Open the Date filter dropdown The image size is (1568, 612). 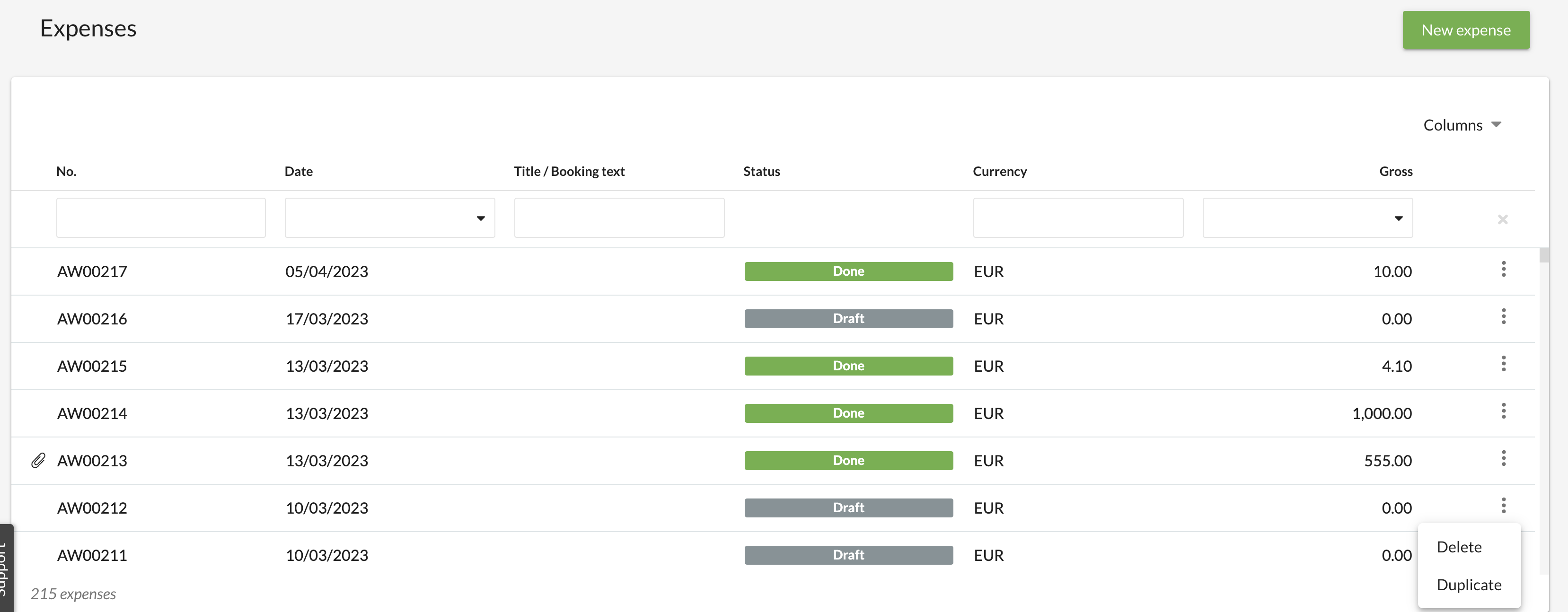[389, 218]
